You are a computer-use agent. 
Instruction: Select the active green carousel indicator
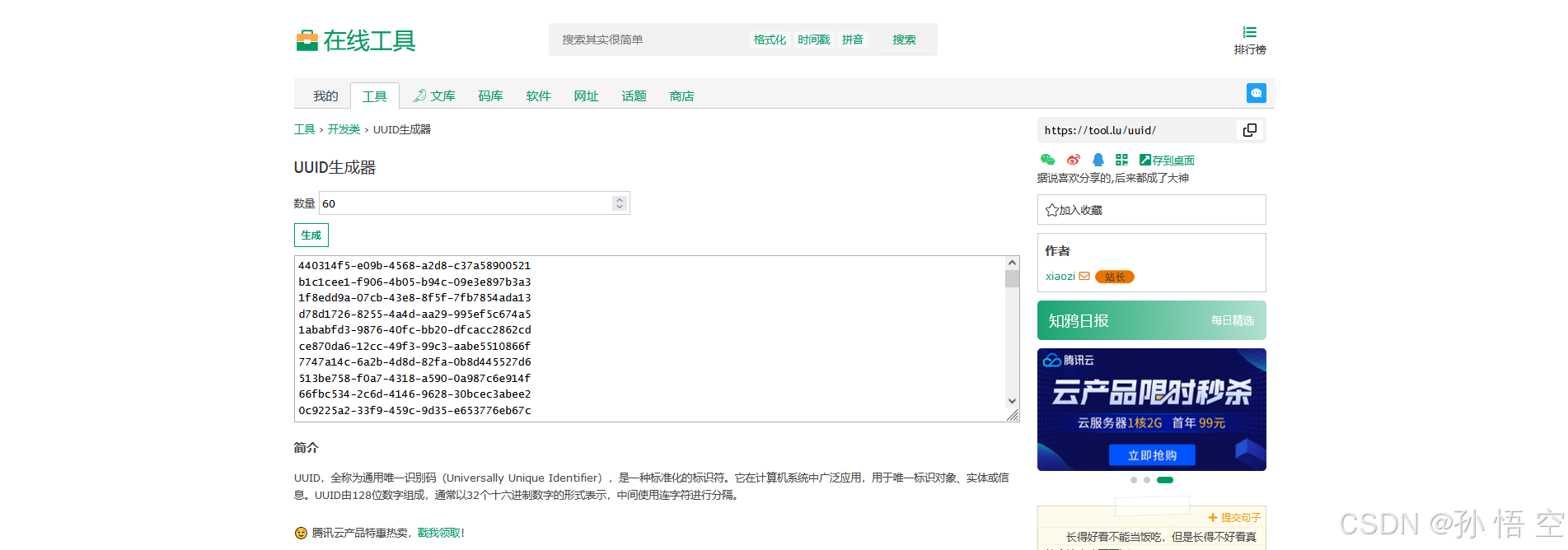(1165, 480)
